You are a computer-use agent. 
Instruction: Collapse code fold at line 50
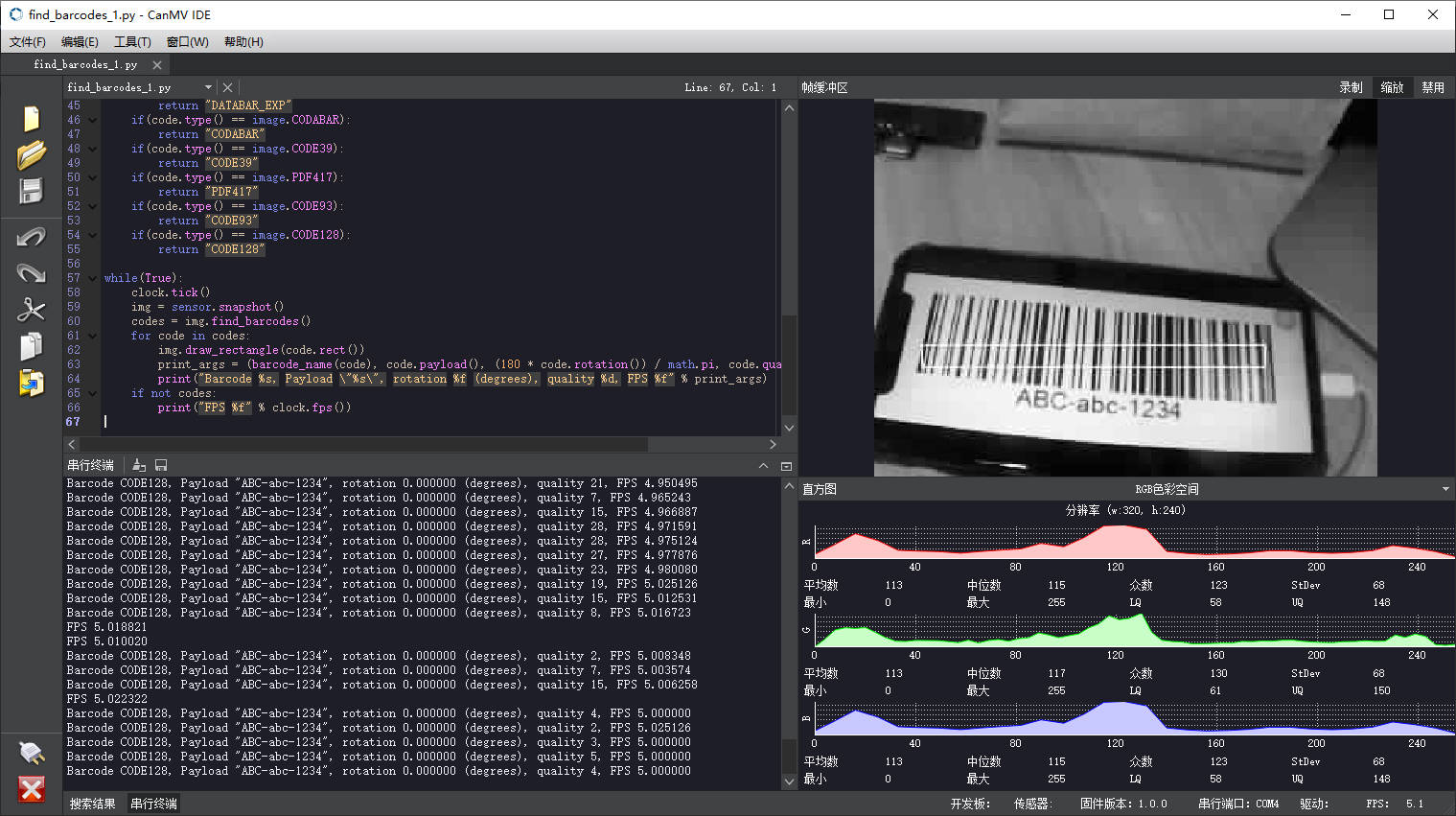coord(93,177)
